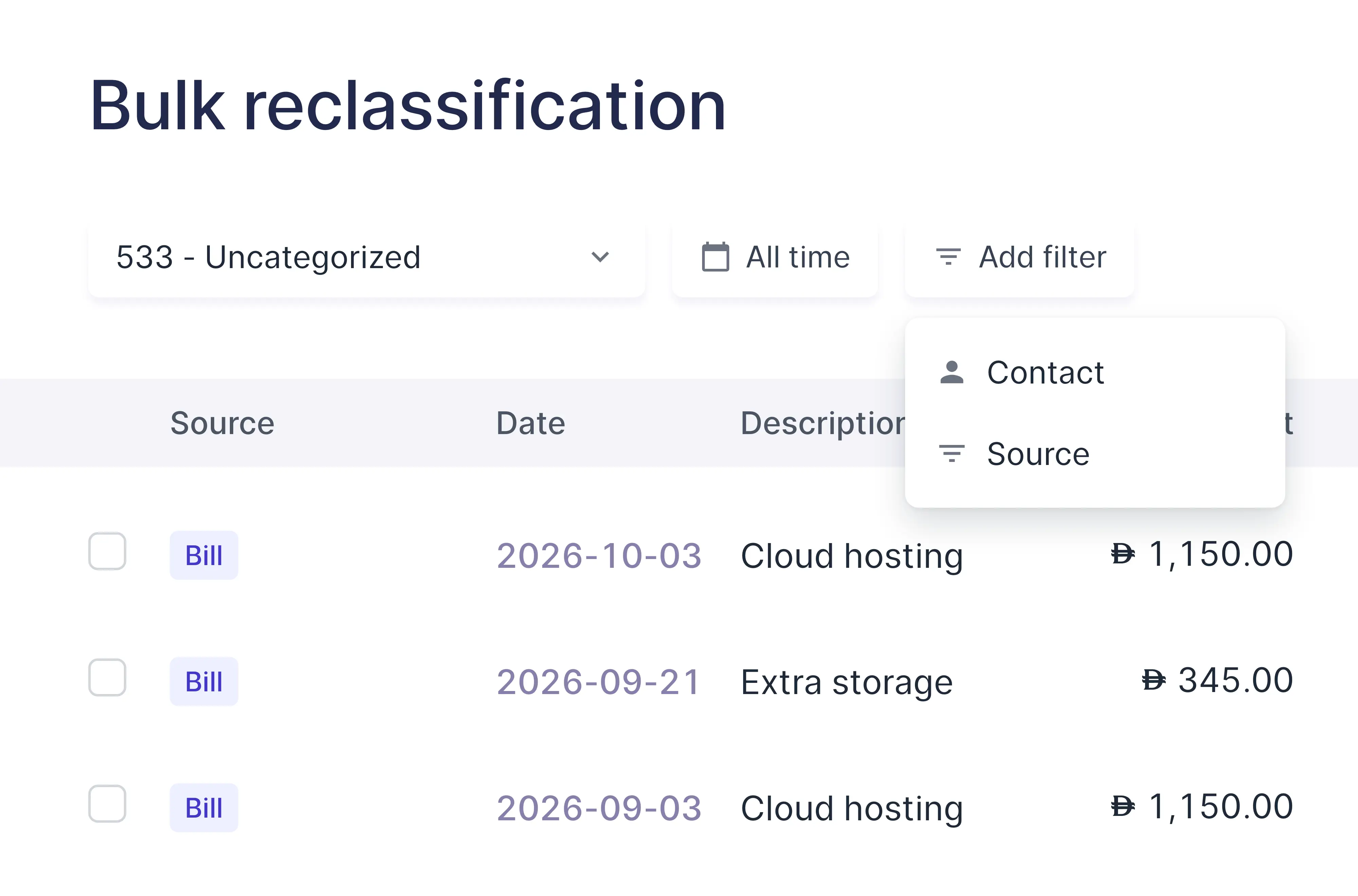Viewport: 1358px width, 896px height.
Task: Click the Bill badge dated 2026-09-03
Action: click(x=204, y=808)
